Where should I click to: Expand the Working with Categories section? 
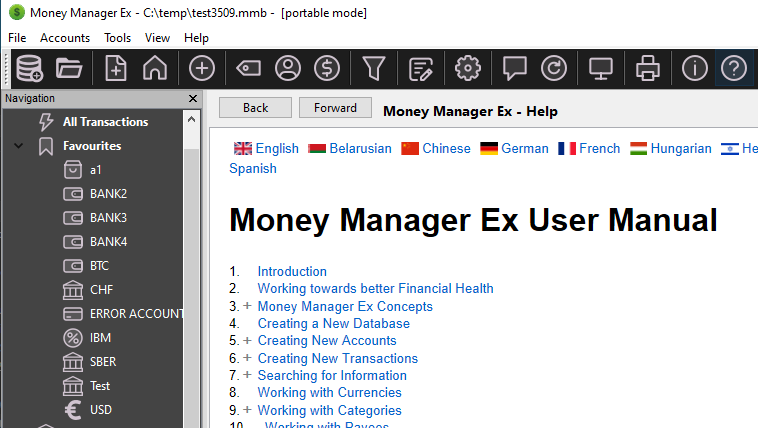tap(248, 410)
